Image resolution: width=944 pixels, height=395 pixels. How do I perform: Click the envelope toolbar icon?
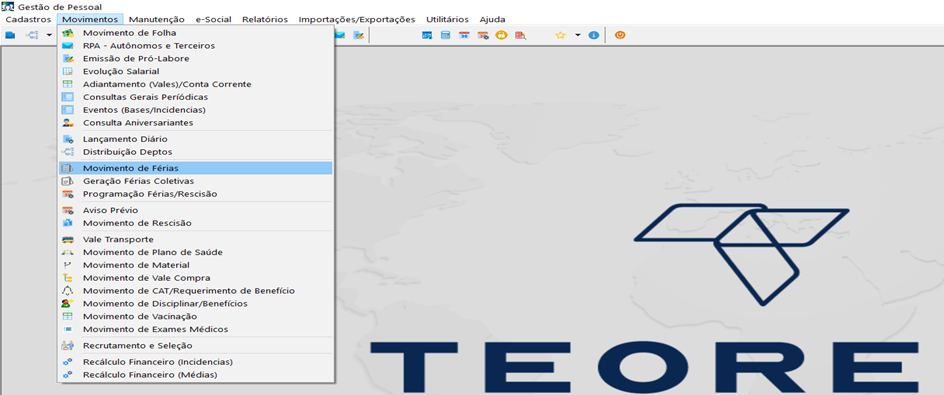click(x=341, y=36)
